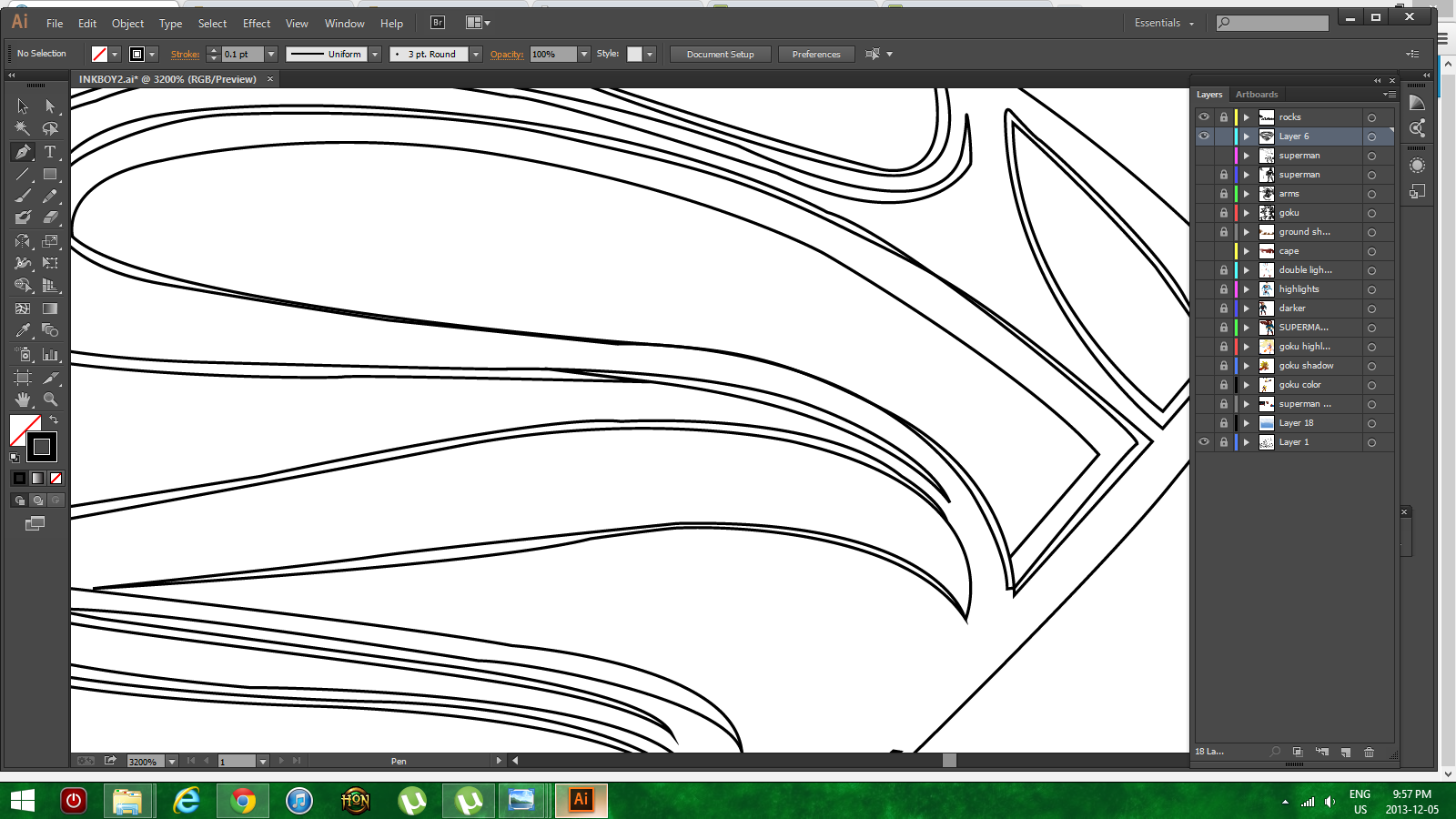The image size is (1456, 819).
Task: Grab the Zoom tool
Action: 50,399
